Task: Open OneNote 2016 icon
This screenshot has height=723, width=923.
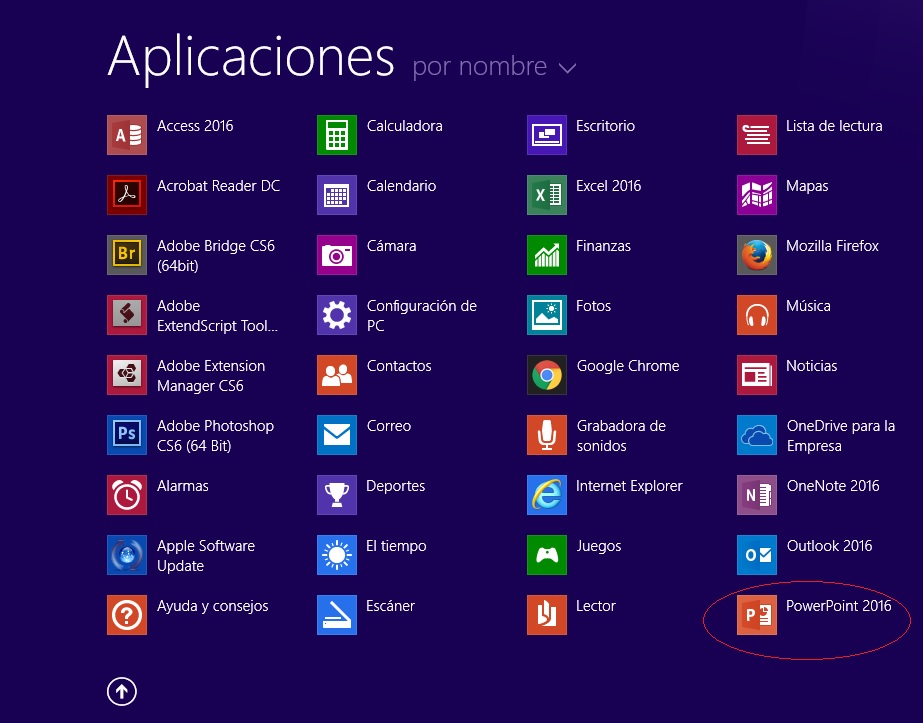Action: [756, 495]
